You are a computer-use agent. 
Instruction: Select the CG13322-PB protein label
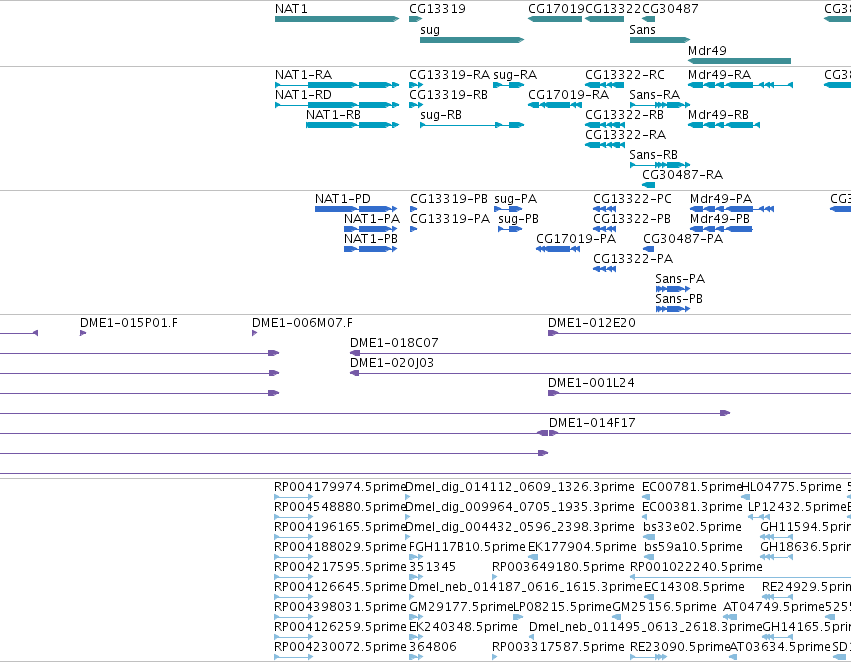coord(632,219)
